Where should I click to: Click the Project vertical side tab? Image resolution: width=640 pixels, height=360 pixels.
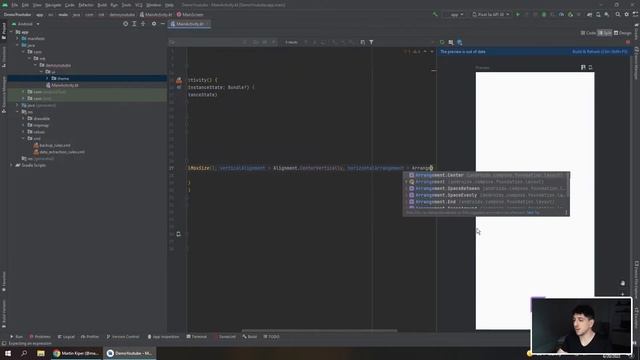(4, 31)
